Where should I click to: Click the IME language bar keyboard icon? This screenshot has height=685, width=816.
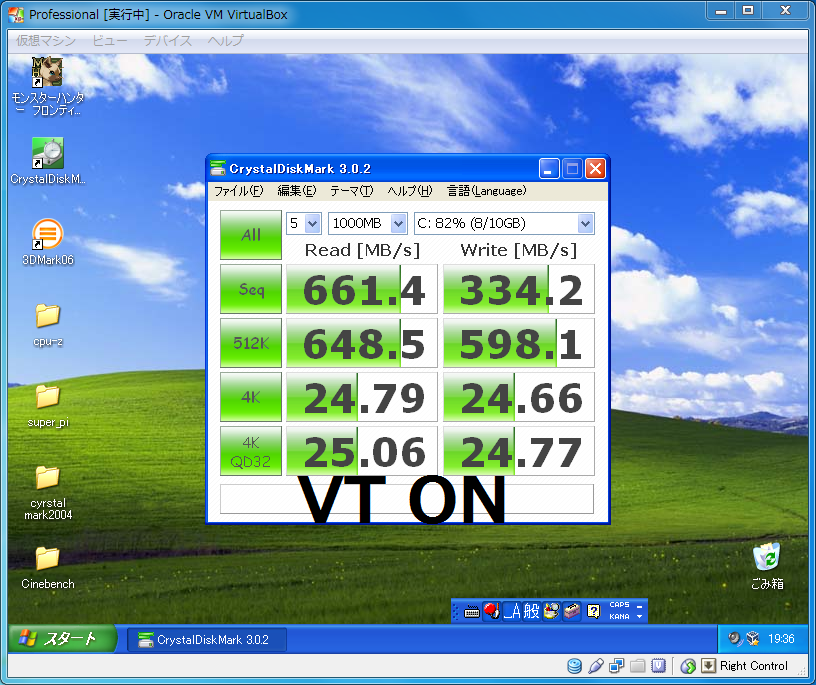471,611
